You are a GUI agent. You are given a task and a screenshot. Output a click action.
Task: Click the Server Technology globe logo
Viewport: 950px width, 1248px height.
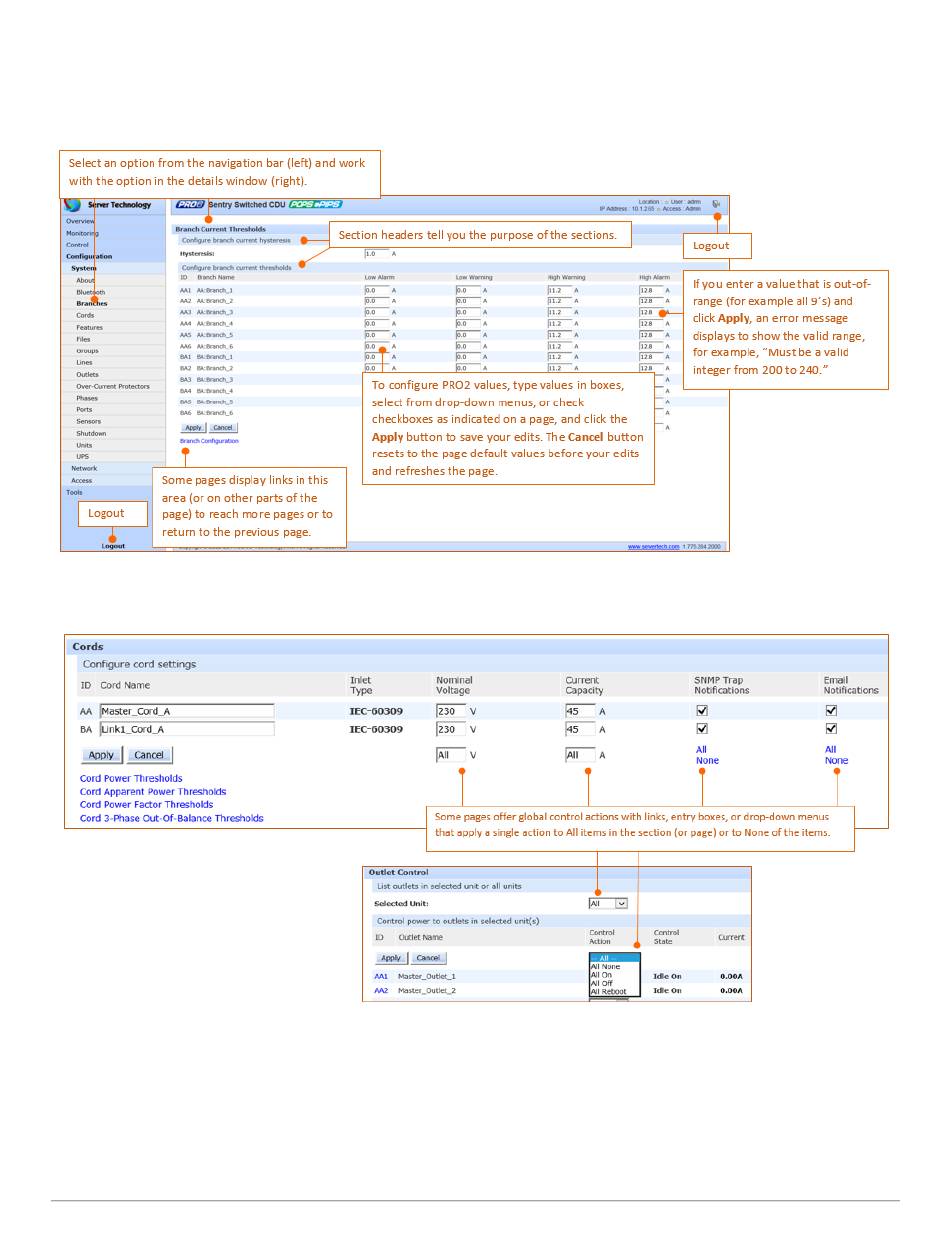72,204
